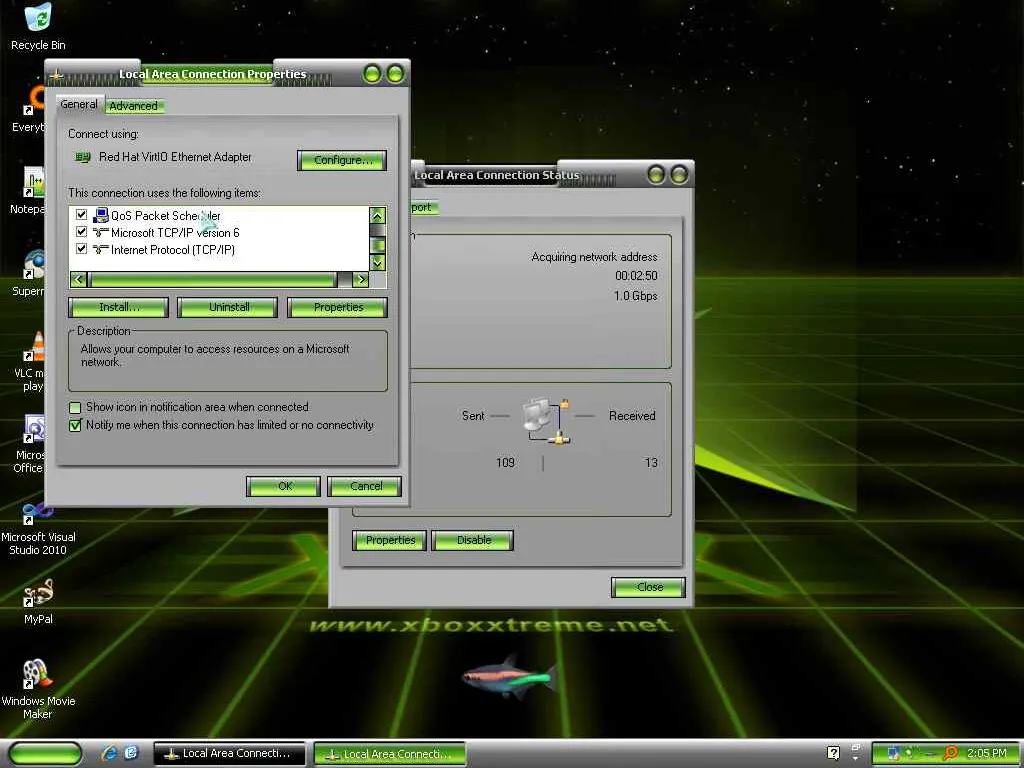
Task: Switch to first Local Area Connection taskbar button
Action: (x=230, y=754)
